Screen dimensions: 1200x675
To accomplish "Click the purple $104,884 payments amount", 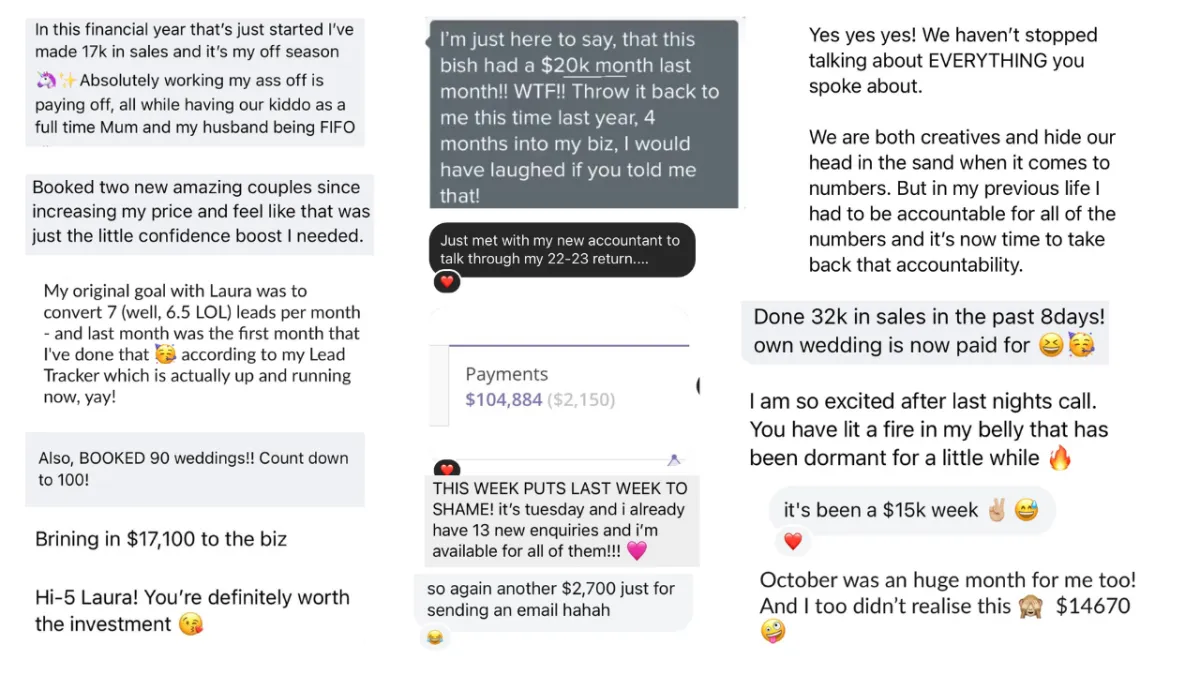I will (504, 400).
